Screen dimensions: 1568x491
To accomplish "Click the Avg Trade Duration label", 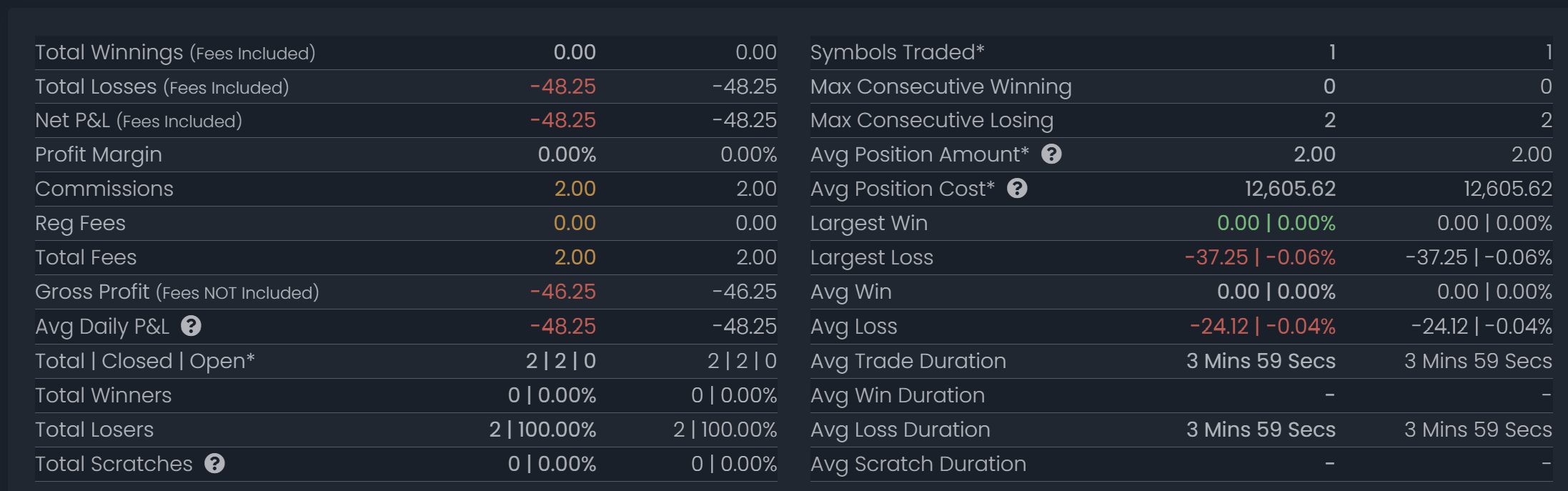I will (908, 361).
